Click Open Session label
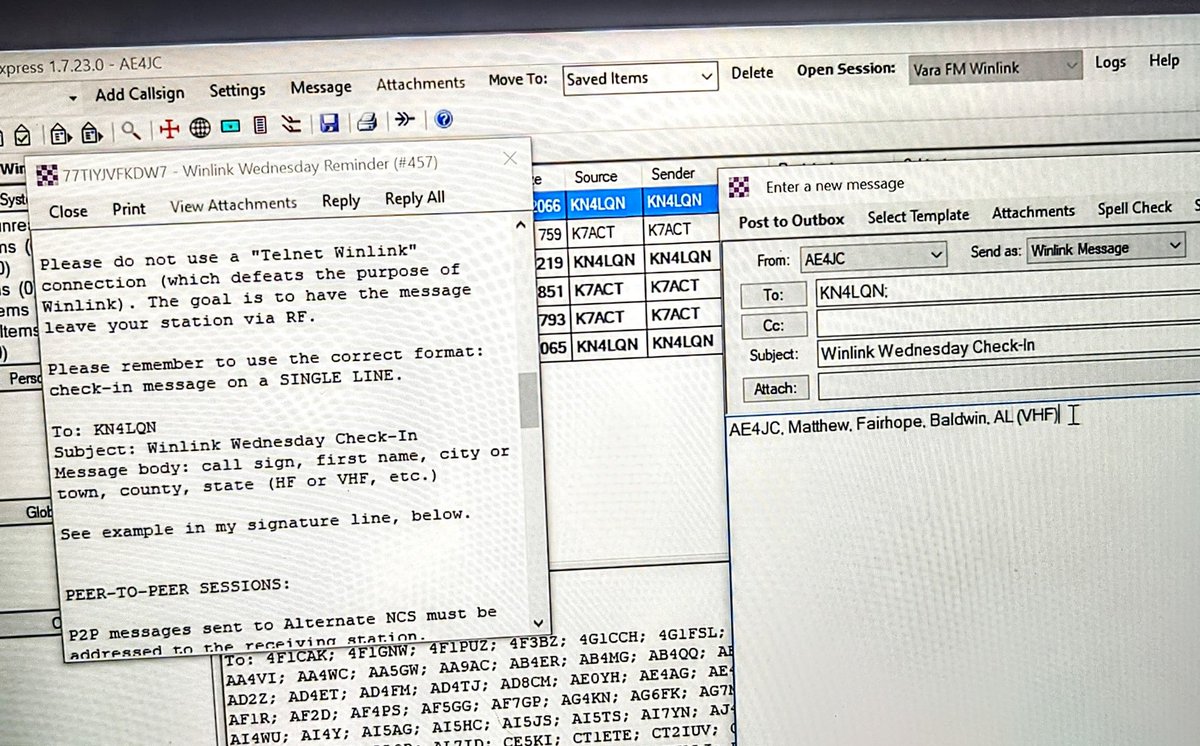1200x746 pixels. point(846,70)
